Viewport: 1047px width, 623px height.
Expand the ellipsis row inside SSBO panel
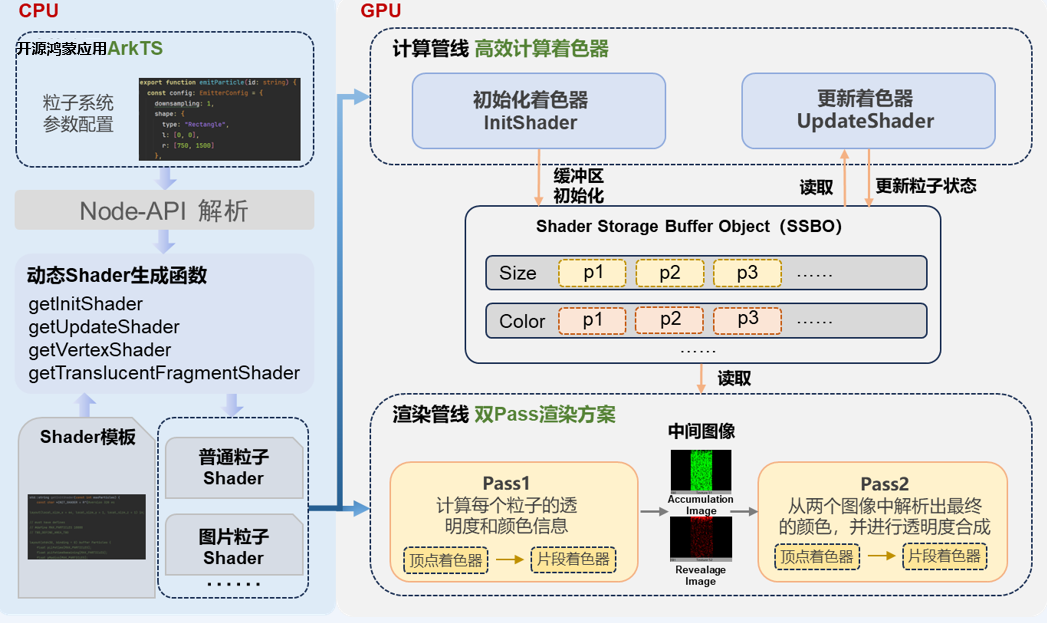[700, 350]
